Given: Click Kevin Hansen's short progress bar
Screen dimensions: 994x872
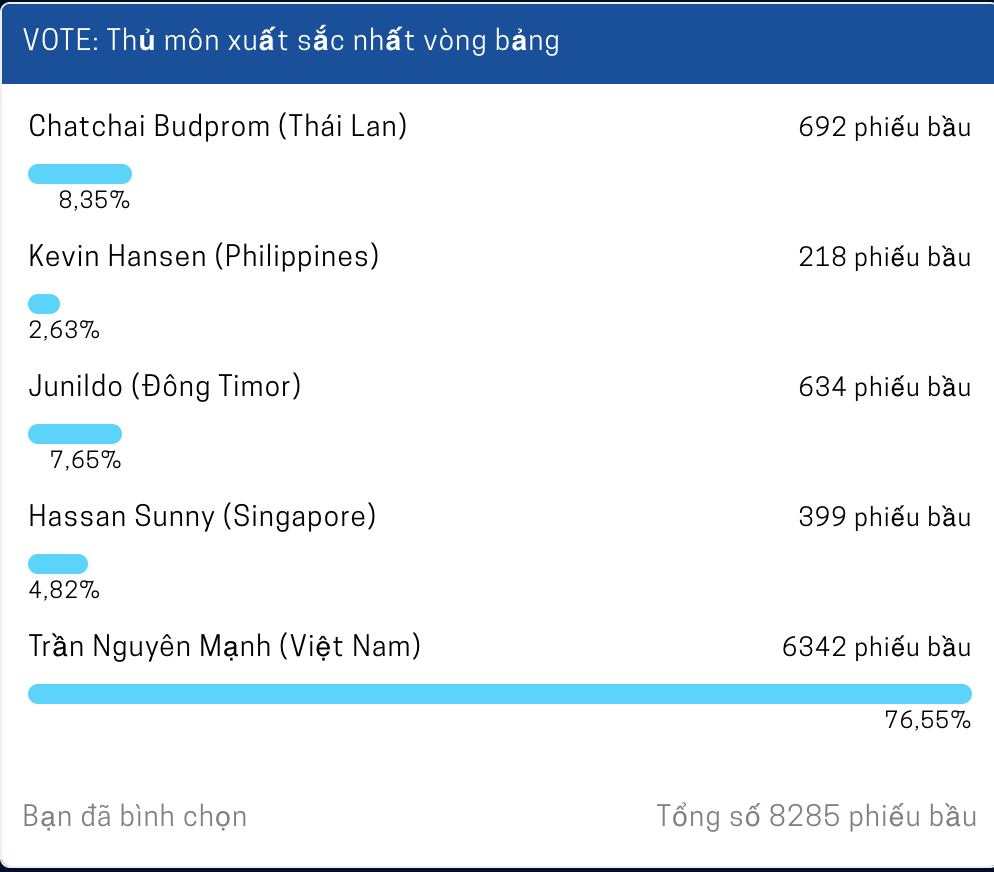Looking at the screenshot, I should (44, 303).
